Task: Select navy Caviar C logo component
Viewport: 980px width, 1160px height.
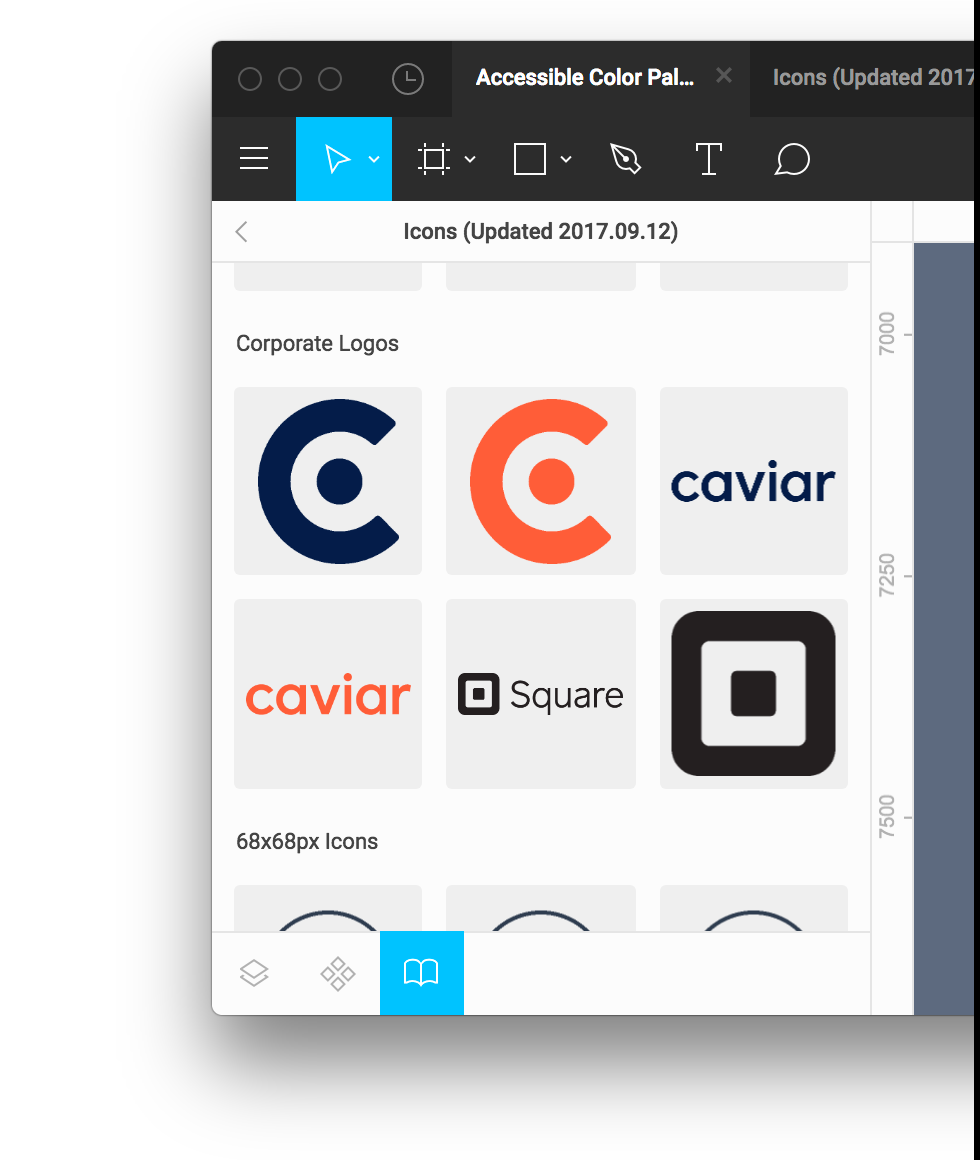Action: (x=328, y=481)
